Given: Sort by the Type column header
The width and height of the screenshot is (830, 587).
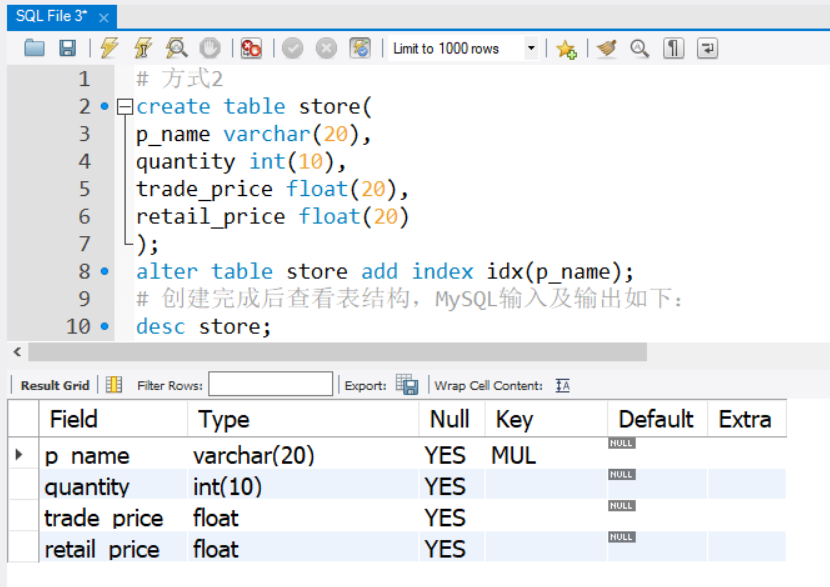Looking at the screenshot, I should 303,419.
